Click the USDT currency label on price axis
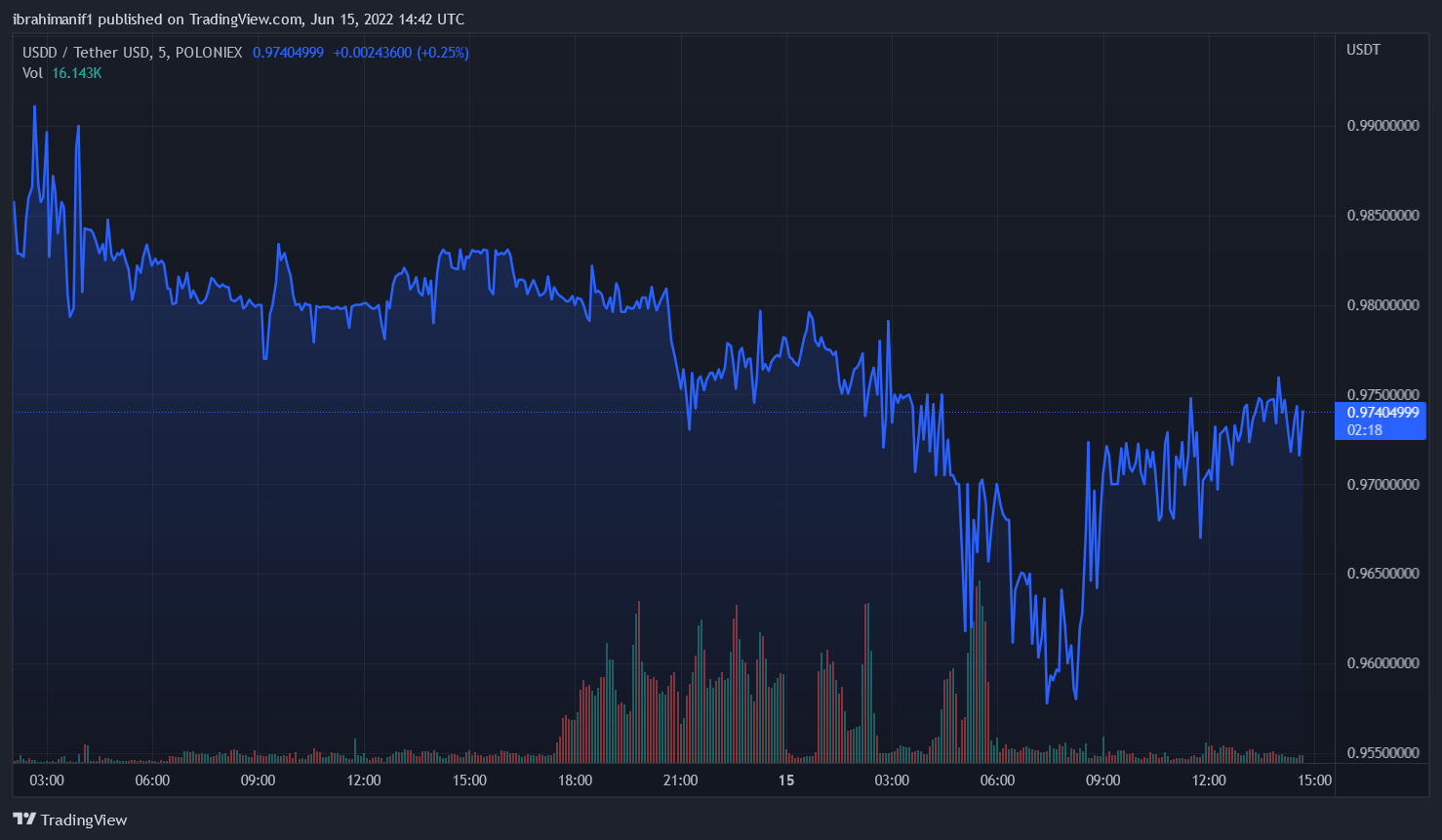Screen dimensions: 1442x840 click(1363, 50)
